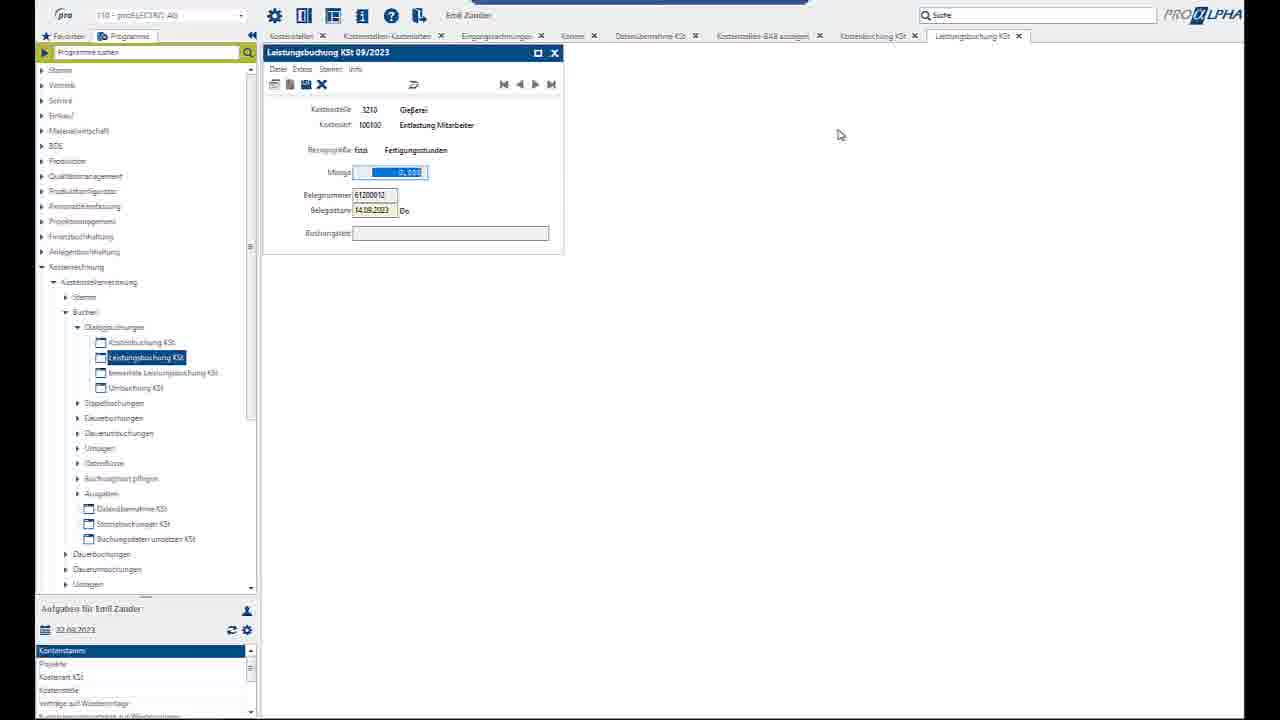Open the Datei menu in booking window
The image size is (1280, 720).
(278, 69)
